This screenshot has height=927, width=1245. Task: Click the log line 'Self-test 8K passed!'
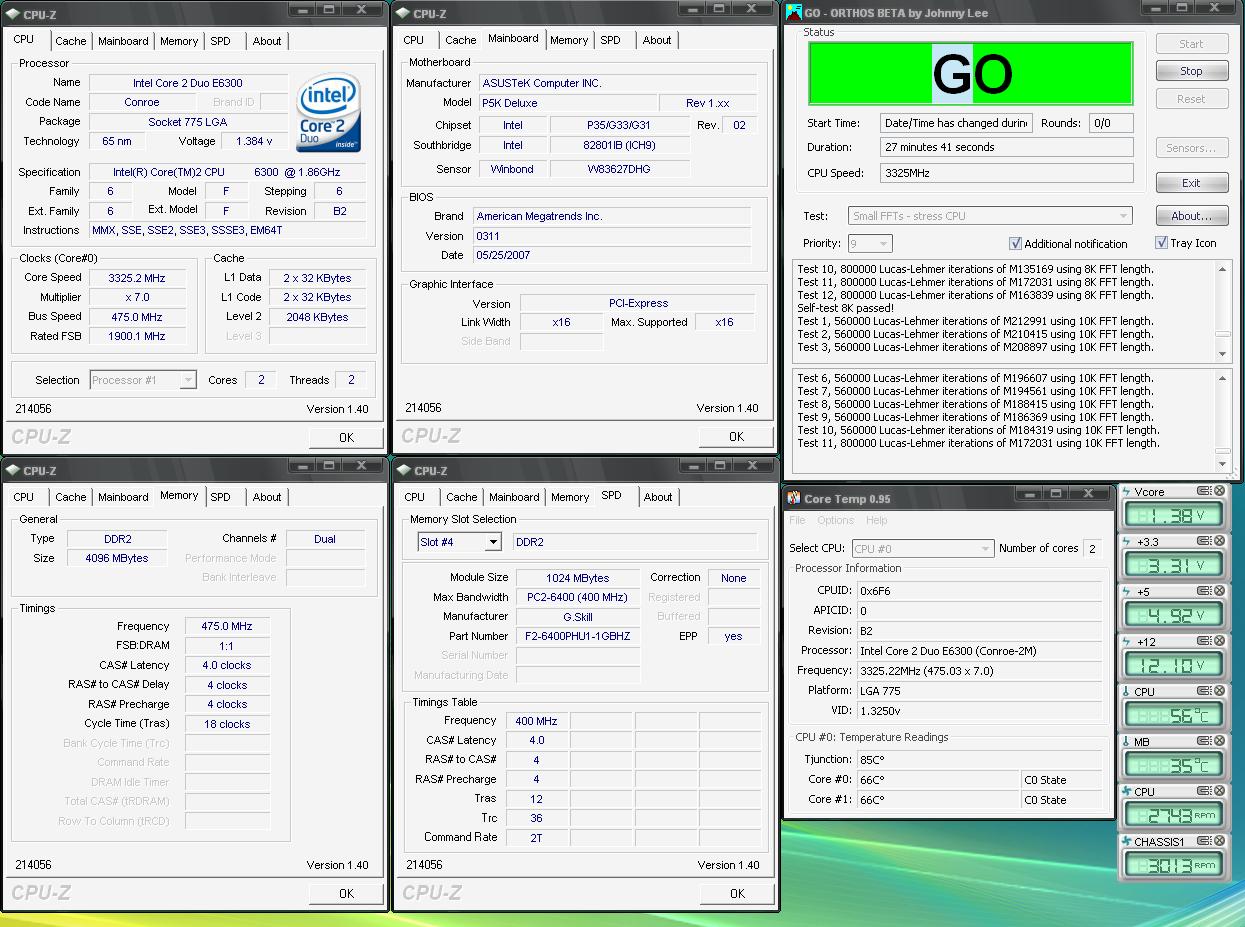(845, 308)
